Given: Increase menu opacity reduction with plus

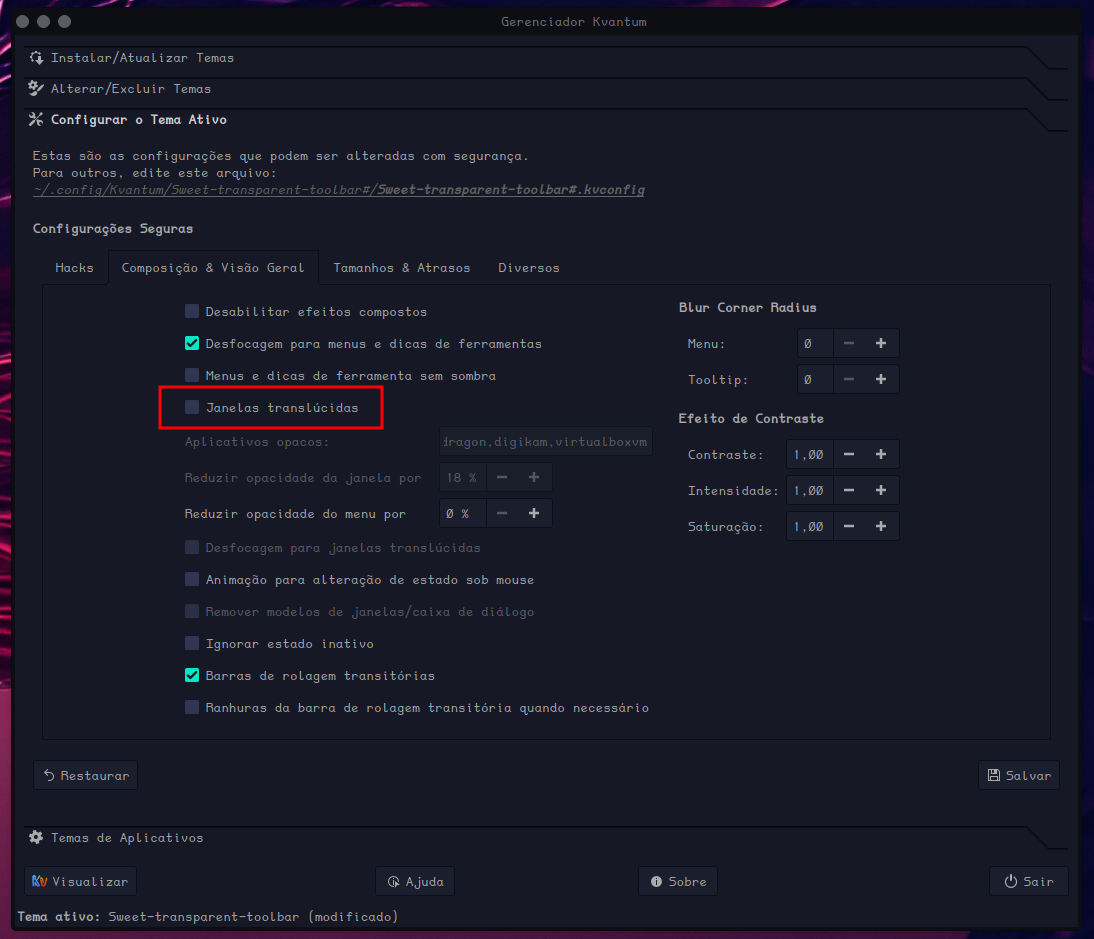Looking at the screenshot, I should [534, 514].
